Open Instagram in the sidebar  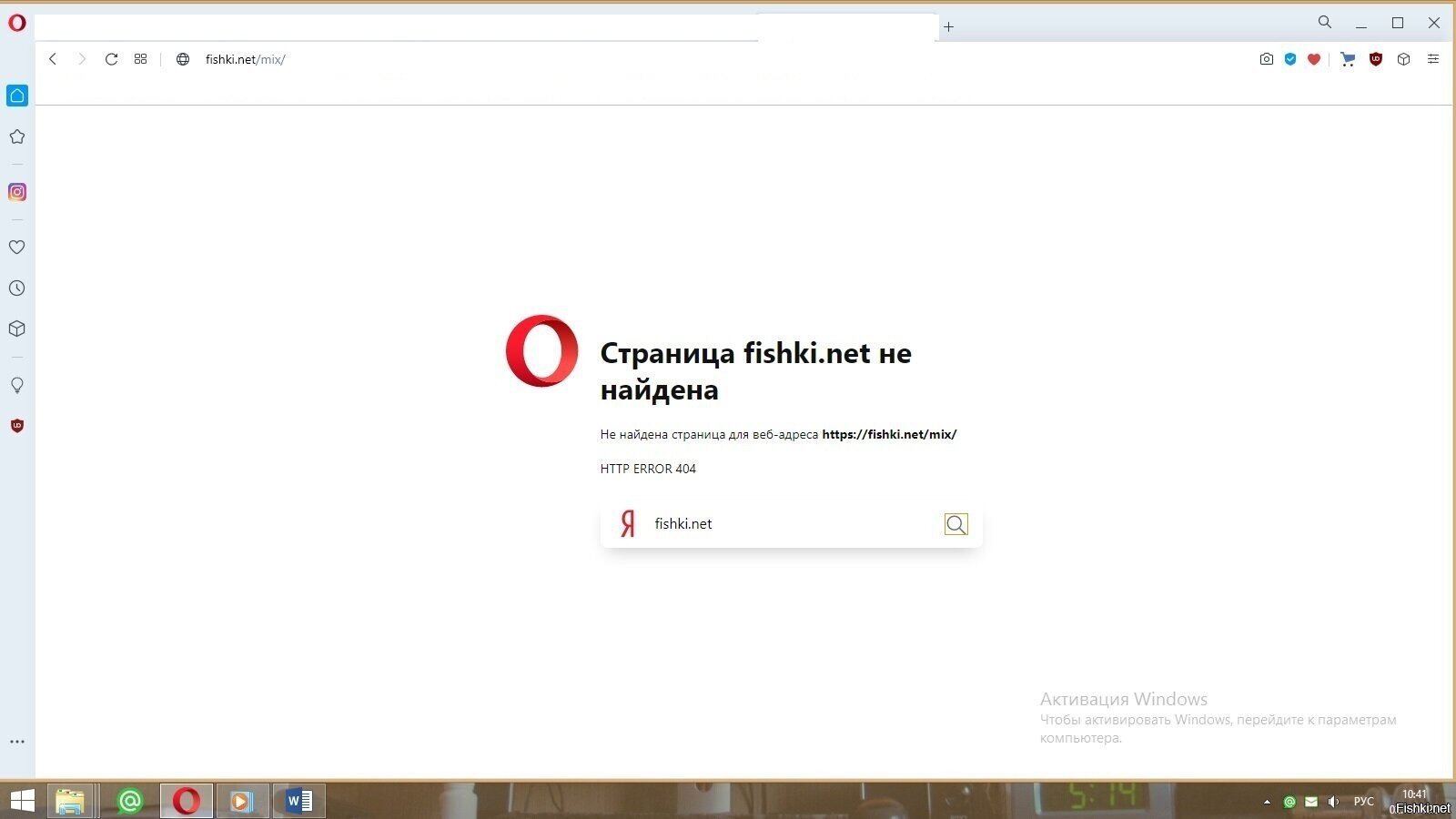[x=17, y=192]
